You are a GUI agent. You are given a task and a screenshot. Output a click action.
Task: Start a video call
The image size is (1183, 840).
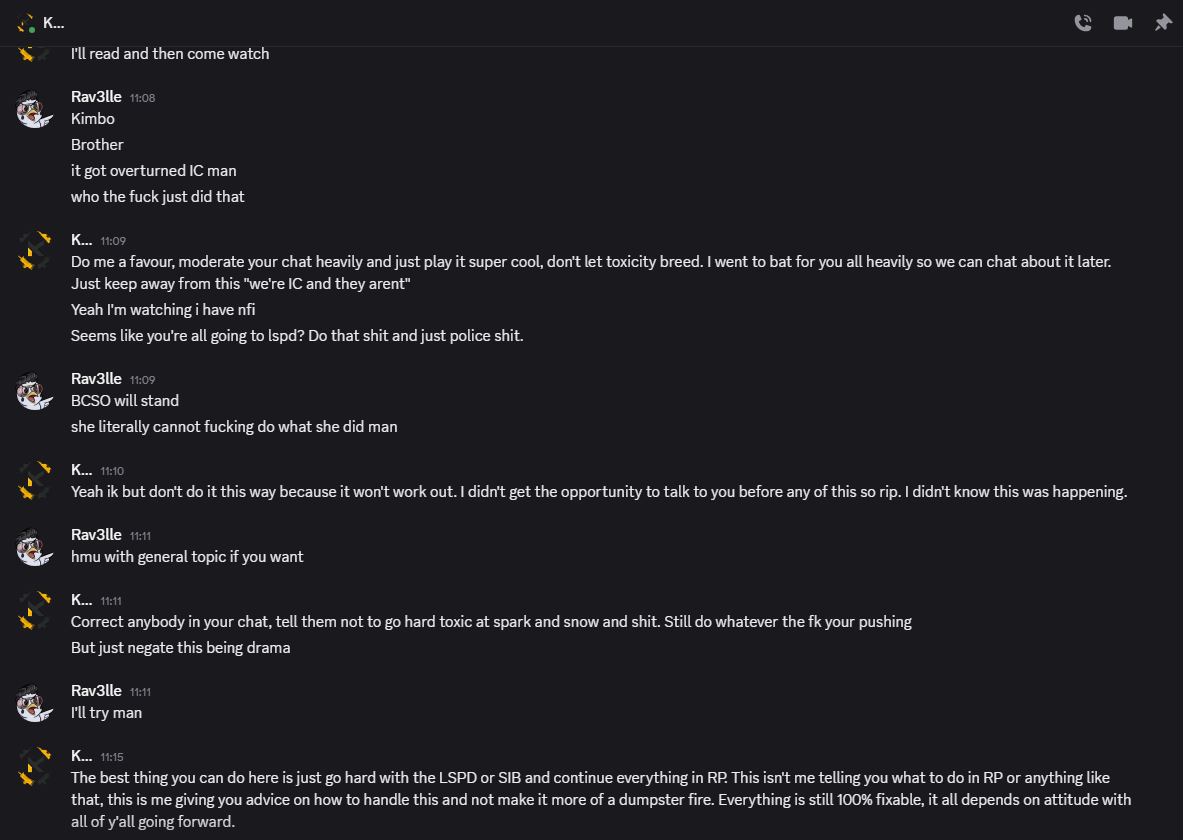point(1123,23)
